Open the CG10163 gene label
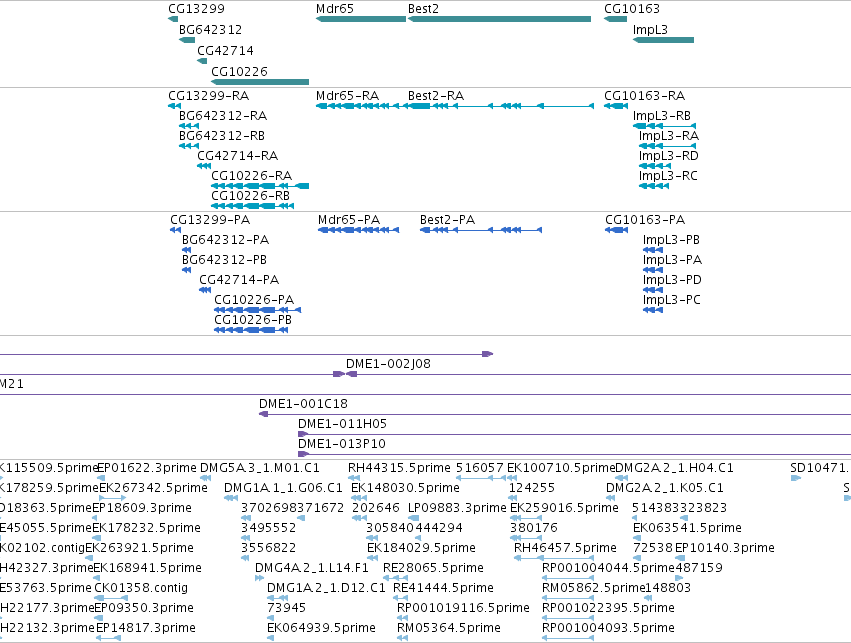 [632, 9]
